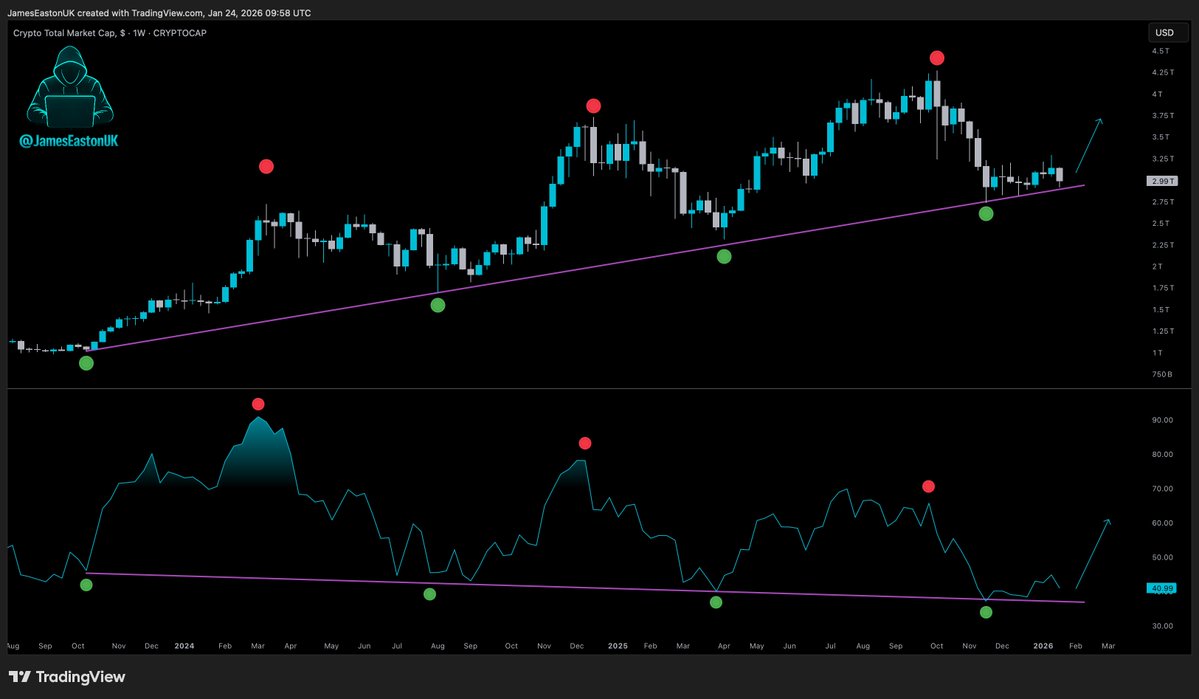Image resolution: width=1199 pixels, height=699 pixels.
Task: Click the 2026 label on the time axis
Action: click(x=1043, y=646)
